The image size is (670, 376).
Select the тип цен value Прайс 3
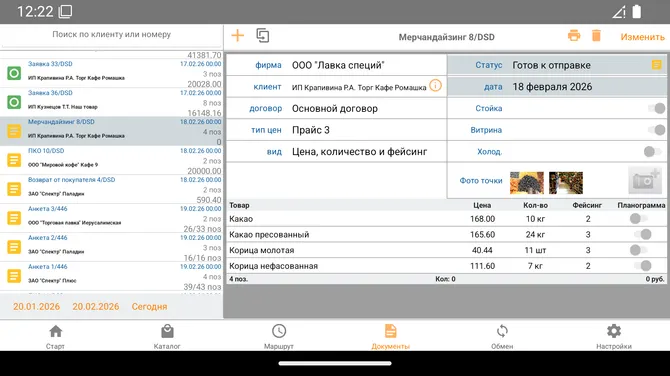pos(311,130)
